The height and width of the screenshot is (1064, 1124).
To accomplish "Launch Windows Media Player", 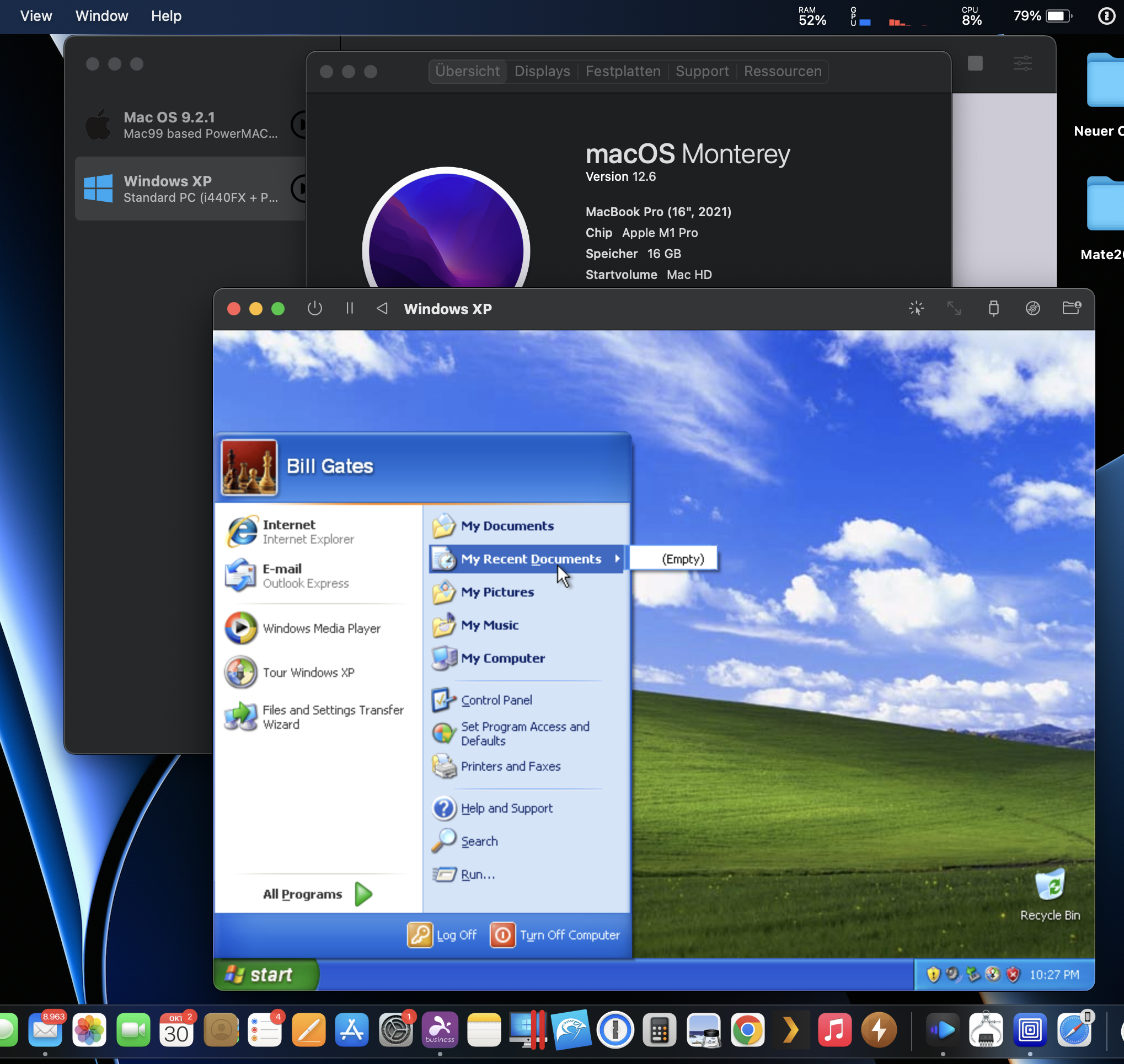I will [320, 628].
